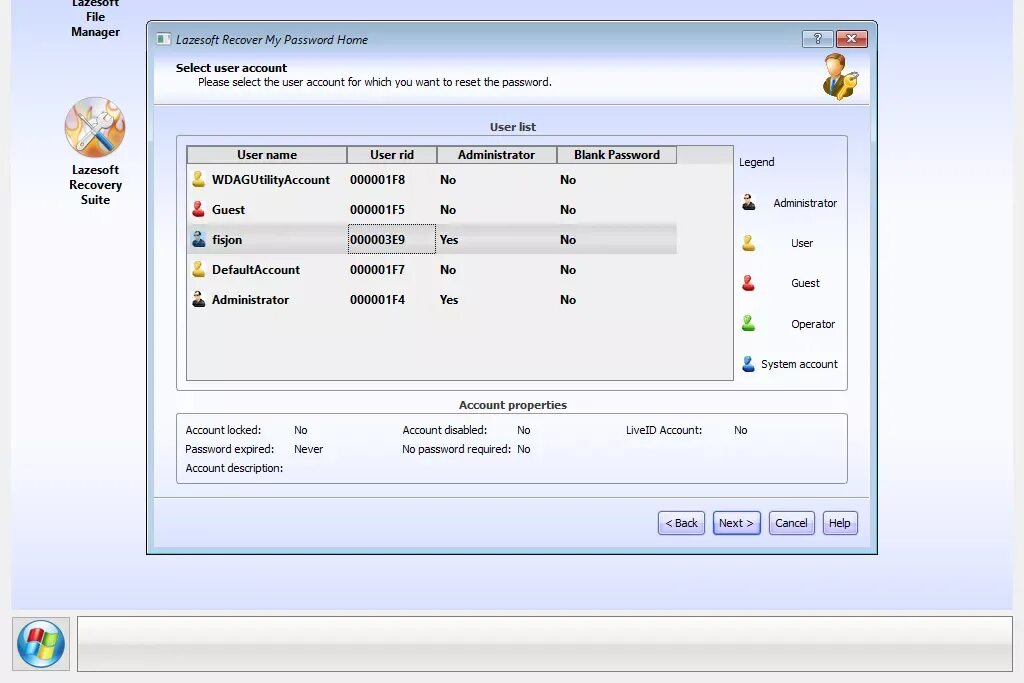The width and height of the screenshot is (1024, 683).
Task: Sort by Administrator column header
Action: pos(496,155)
